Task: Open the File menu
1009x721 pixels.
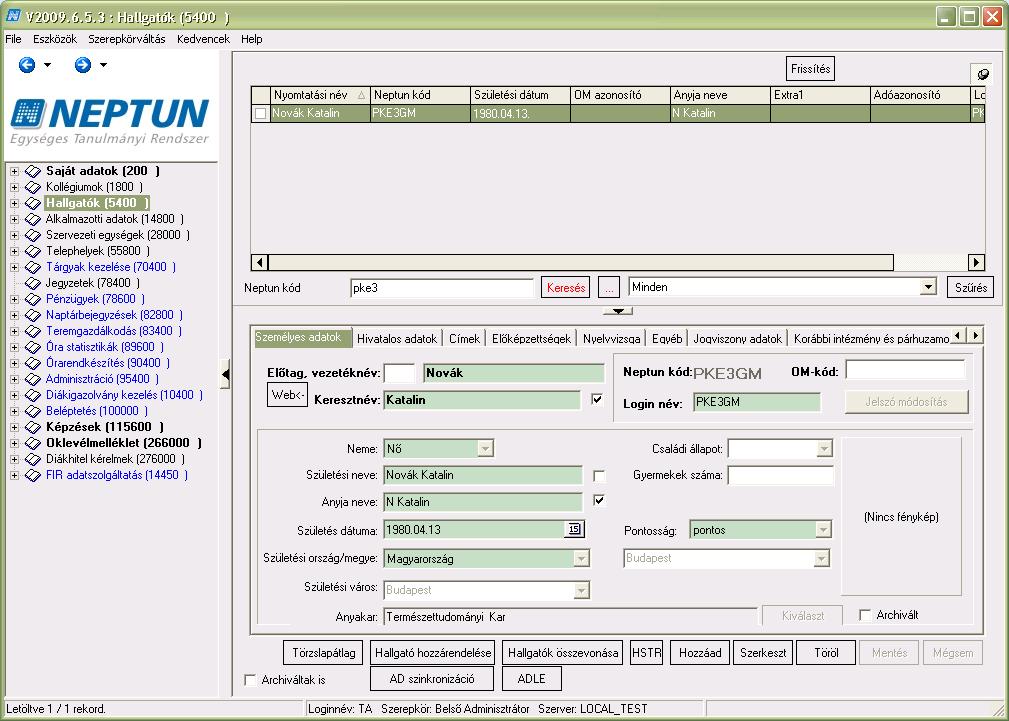Action: pyautogui.click(x=13, y=39)
